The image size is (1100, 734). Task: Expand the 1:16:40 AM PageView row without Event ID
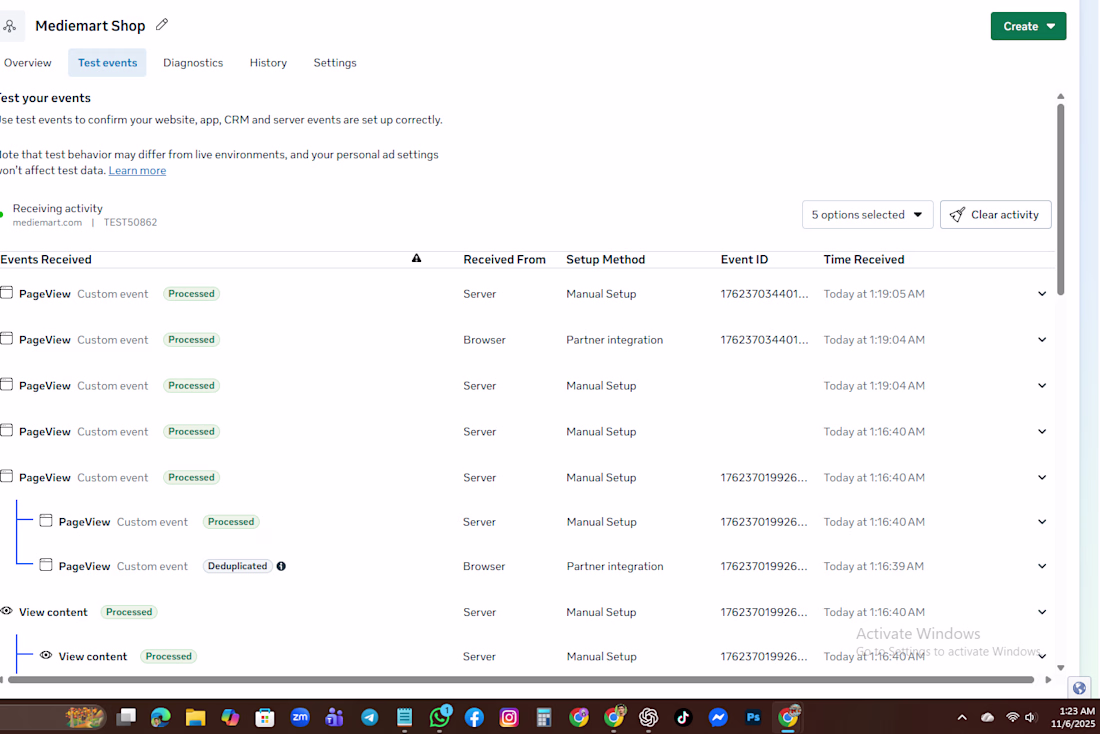[1042, 432]
